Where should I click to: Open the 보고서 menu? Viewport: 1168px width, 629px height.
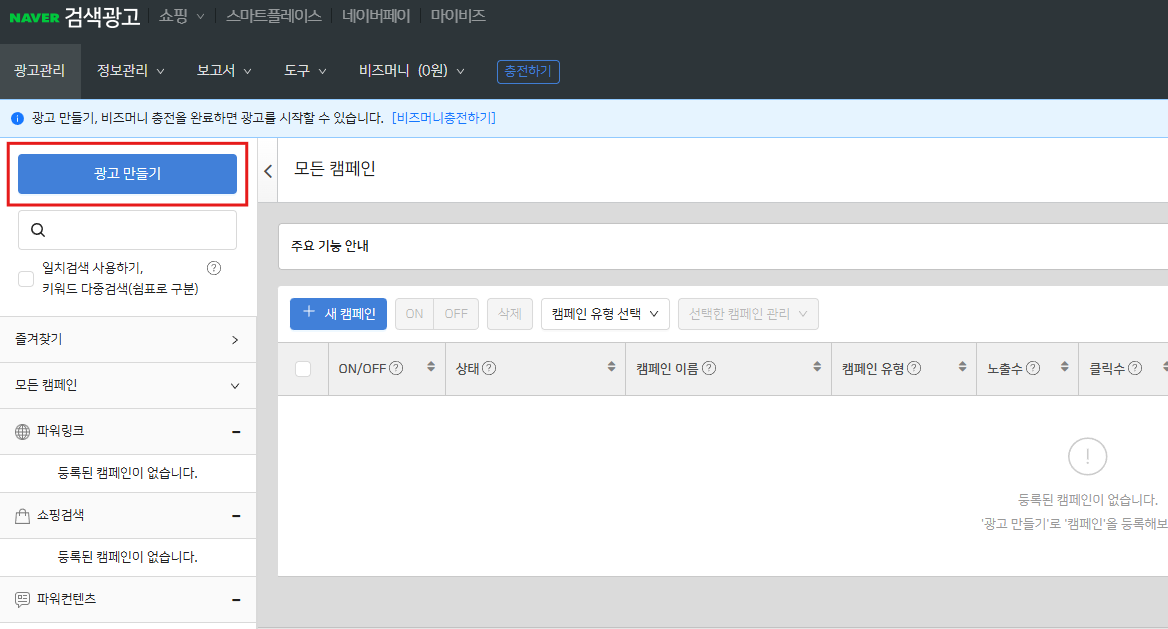pyautogui.click(x=224, y=71)
